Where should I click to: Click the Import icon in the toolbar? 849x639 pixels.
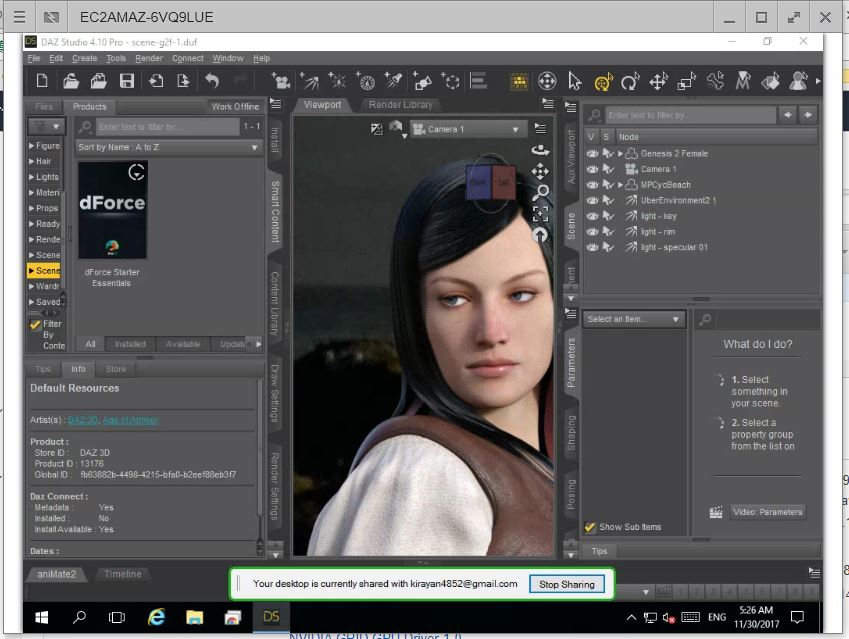[x=156, y=81]
